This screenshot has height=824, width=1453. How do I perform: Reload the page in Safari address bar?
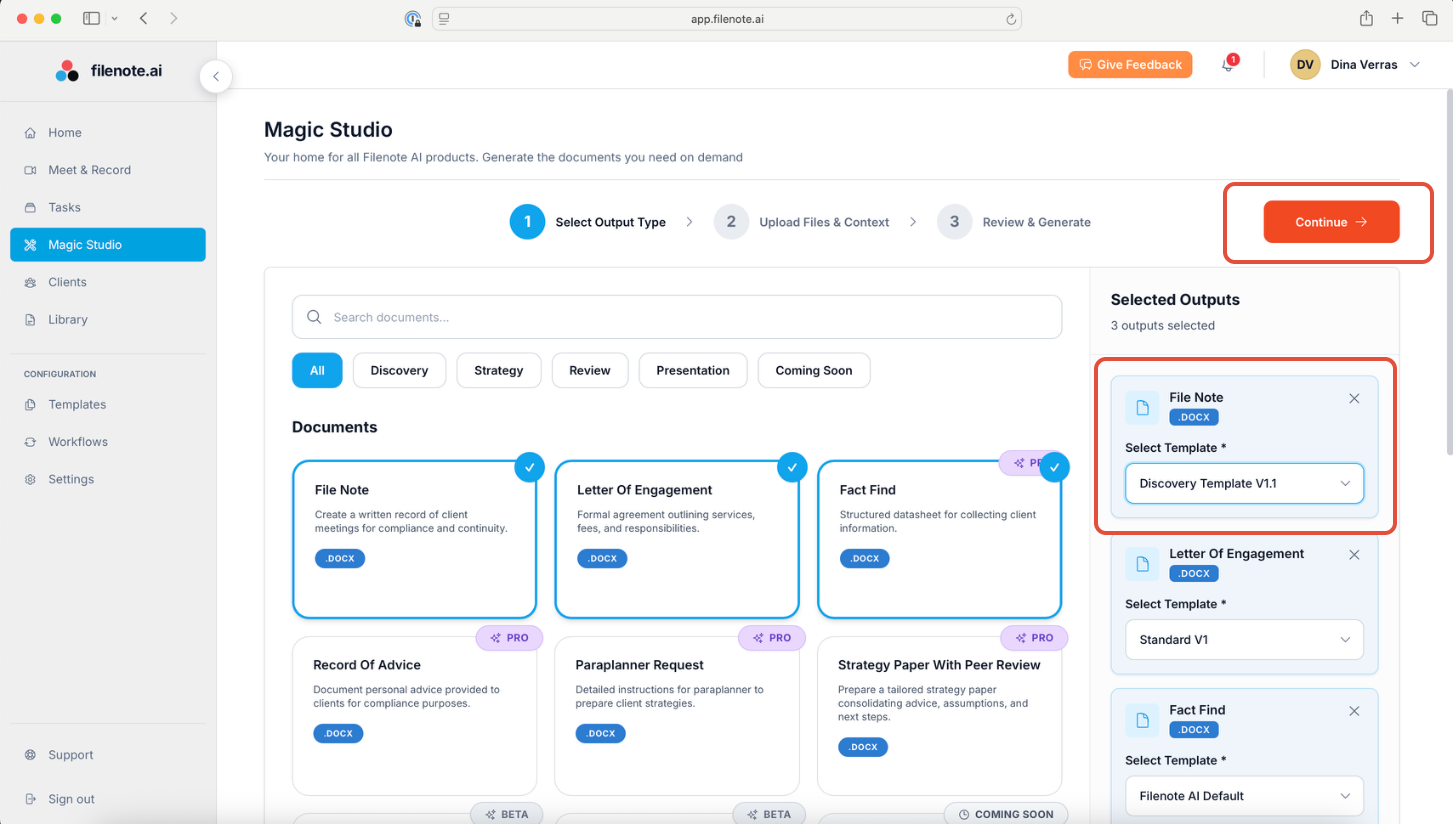coord(1011,19)
